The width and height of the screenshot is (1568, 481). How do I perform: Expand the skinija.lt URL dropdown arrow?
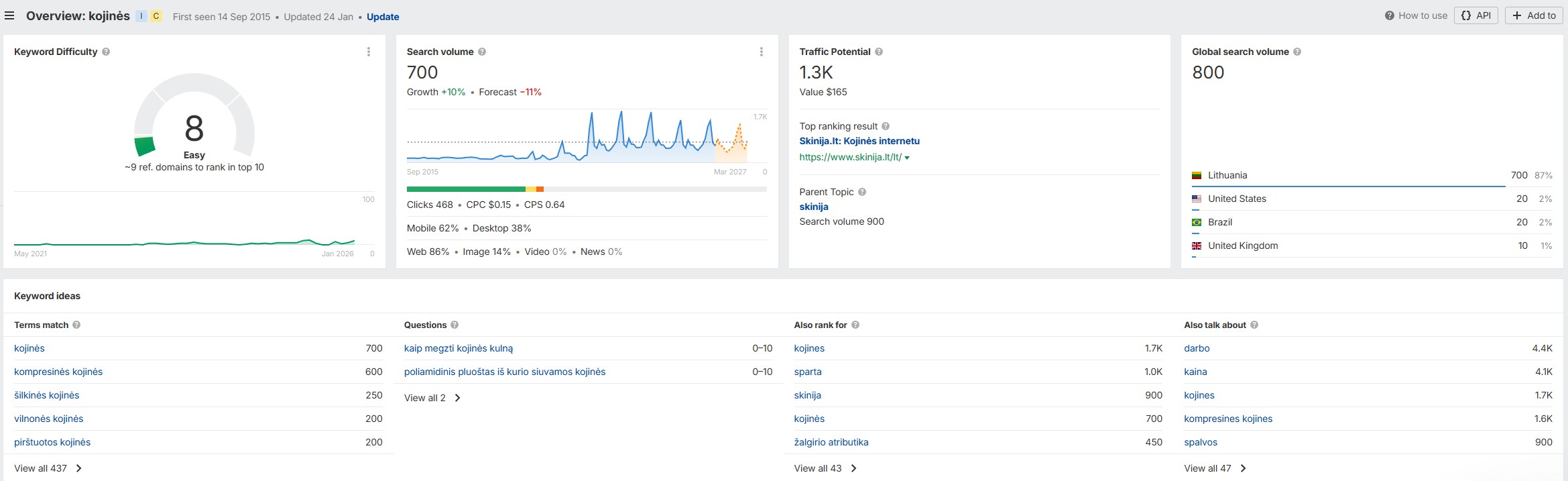click(x=907, y=158)
